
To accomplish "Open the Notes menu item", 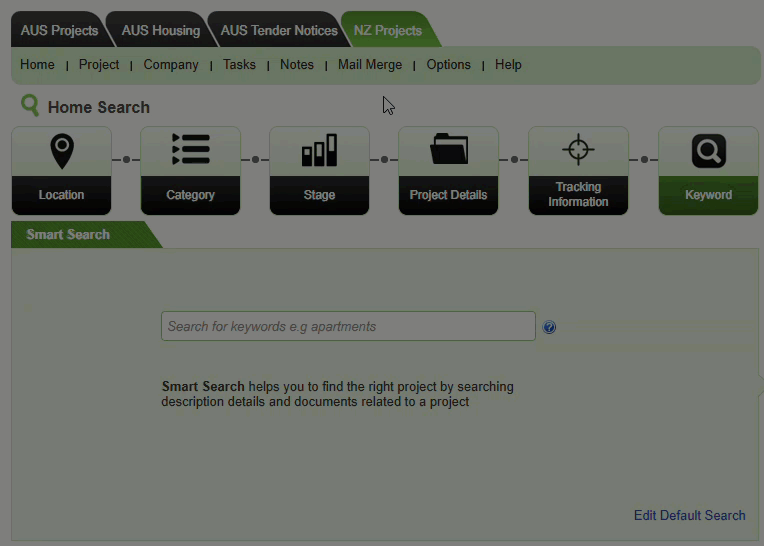I will 297,64.
